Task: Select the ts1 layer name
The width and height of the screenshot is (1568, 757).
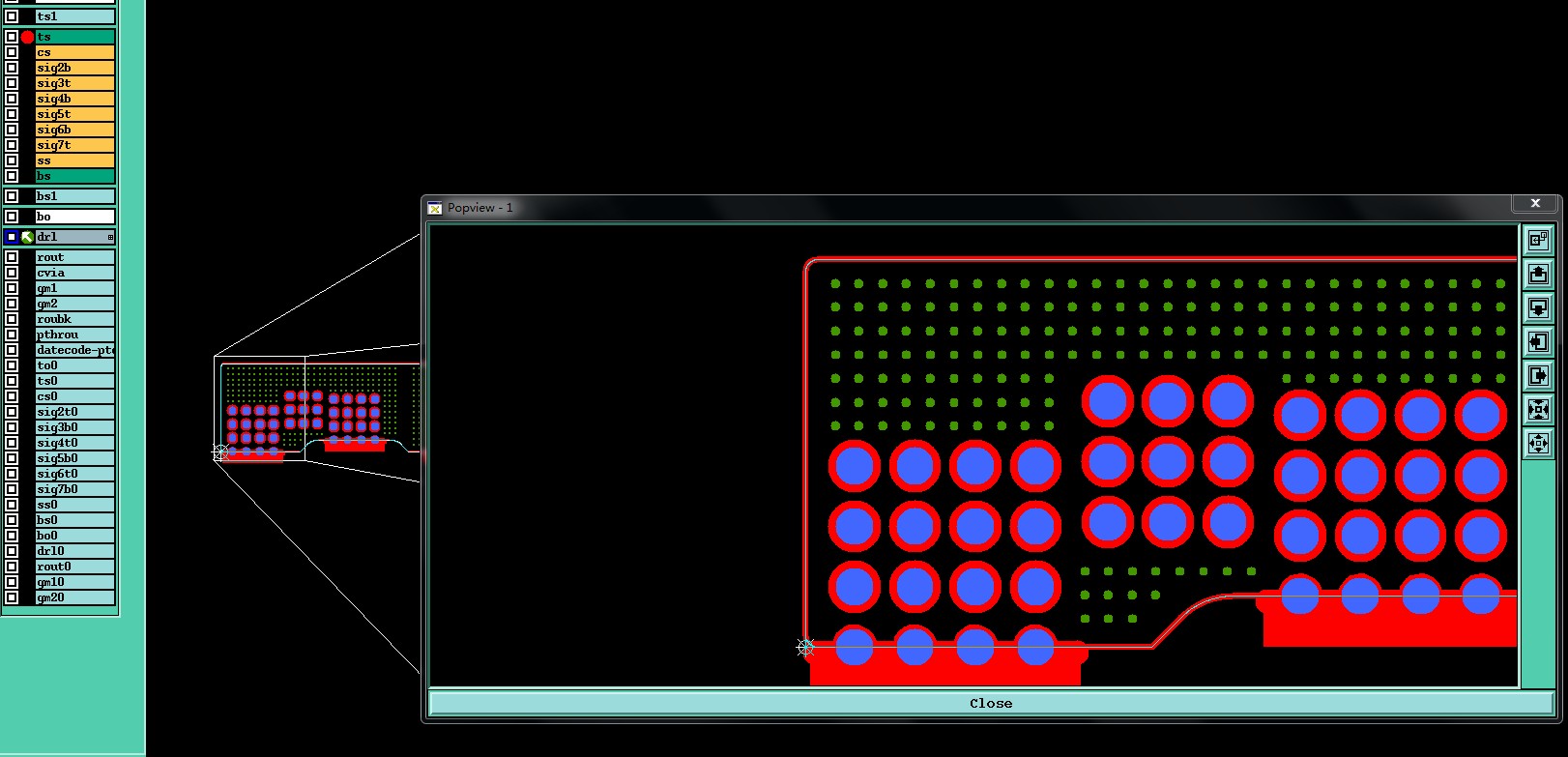Action: pyautogui.click(x=75, y=16)
